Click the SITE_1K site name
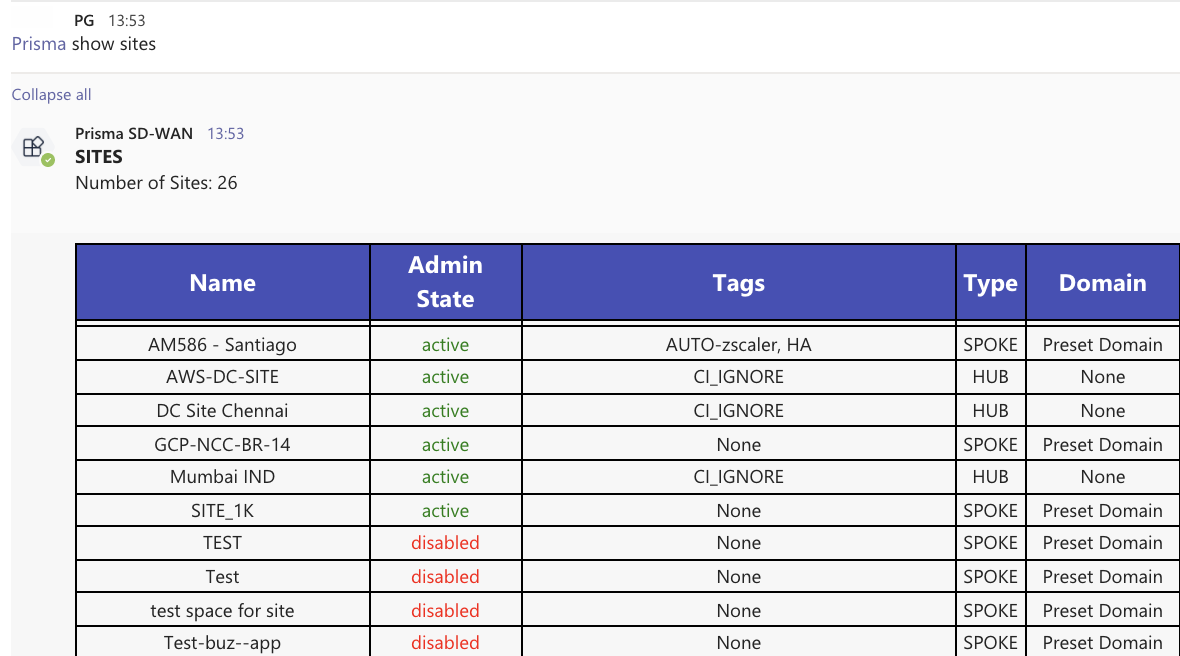Screen dimensions: 1180x656 point(222,511)
